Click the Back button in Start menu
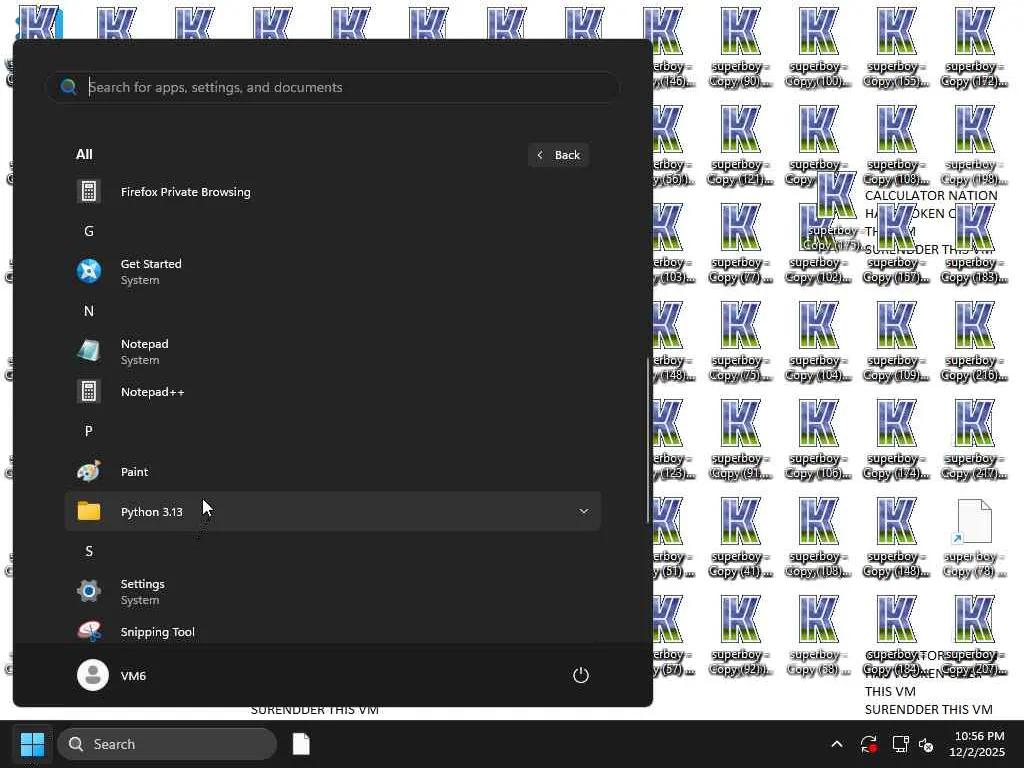Screen dimensions: 1024x768 pos(558,155)
